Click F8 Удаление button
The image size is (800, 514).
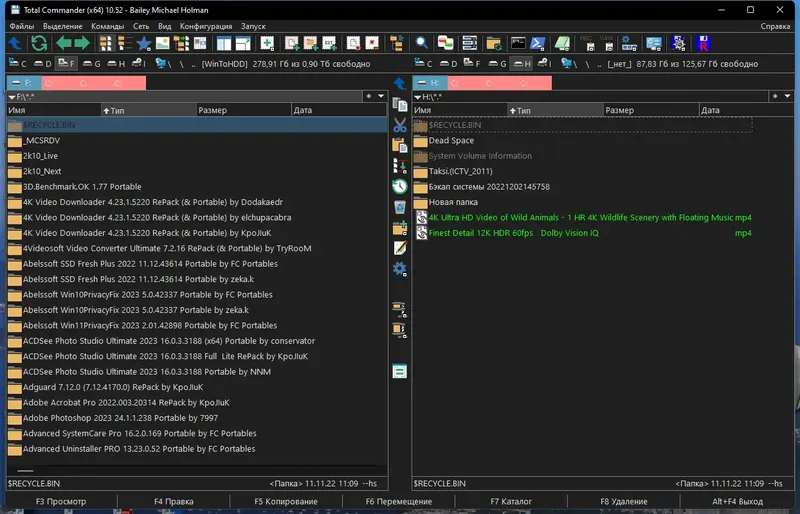pyautogui.click(x=623, y=501)
